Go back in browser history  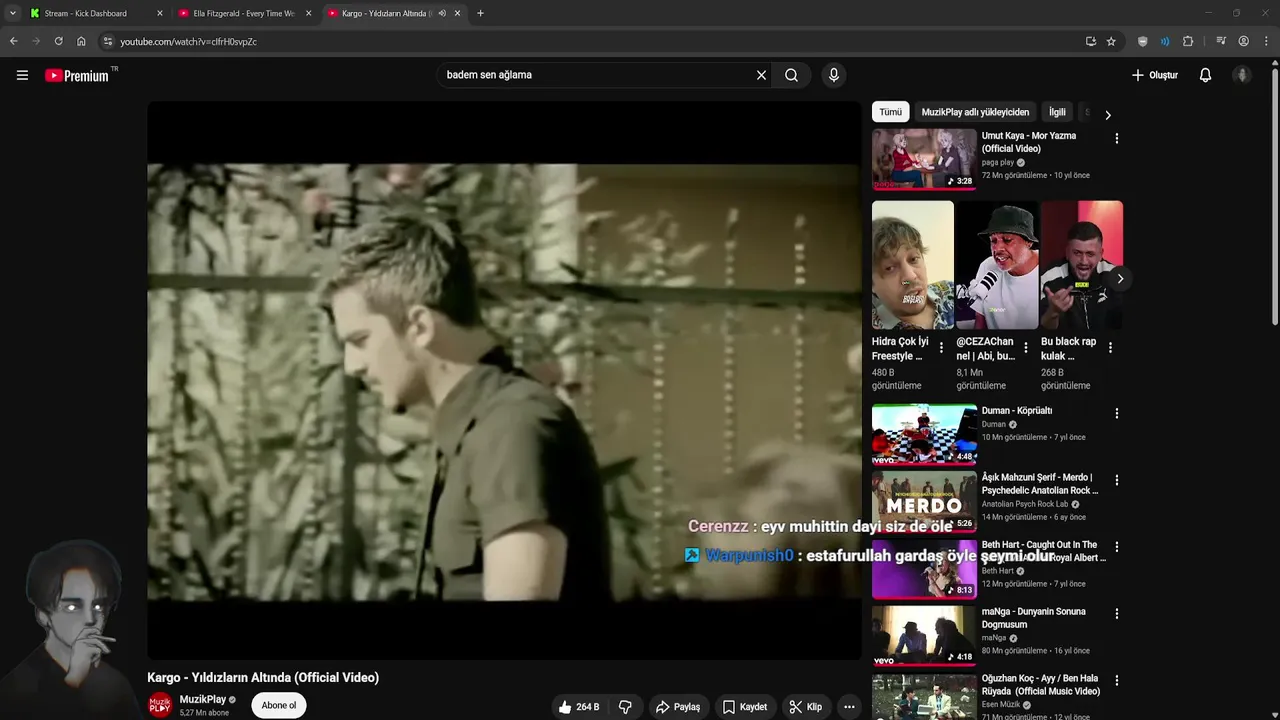point(13,41)
